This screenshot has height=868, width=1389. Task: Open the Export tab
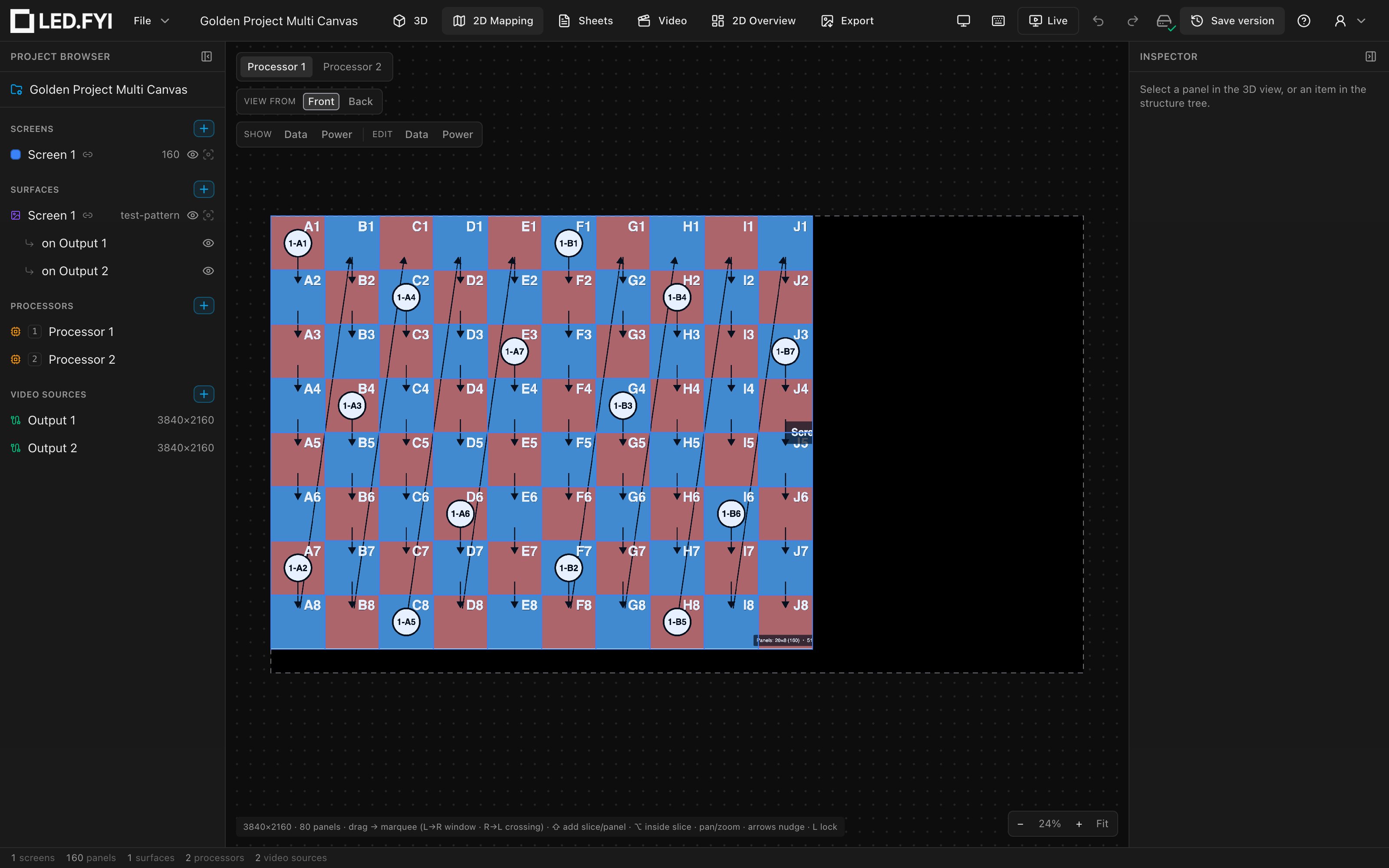pyautogui.click(x=847, y=21)
